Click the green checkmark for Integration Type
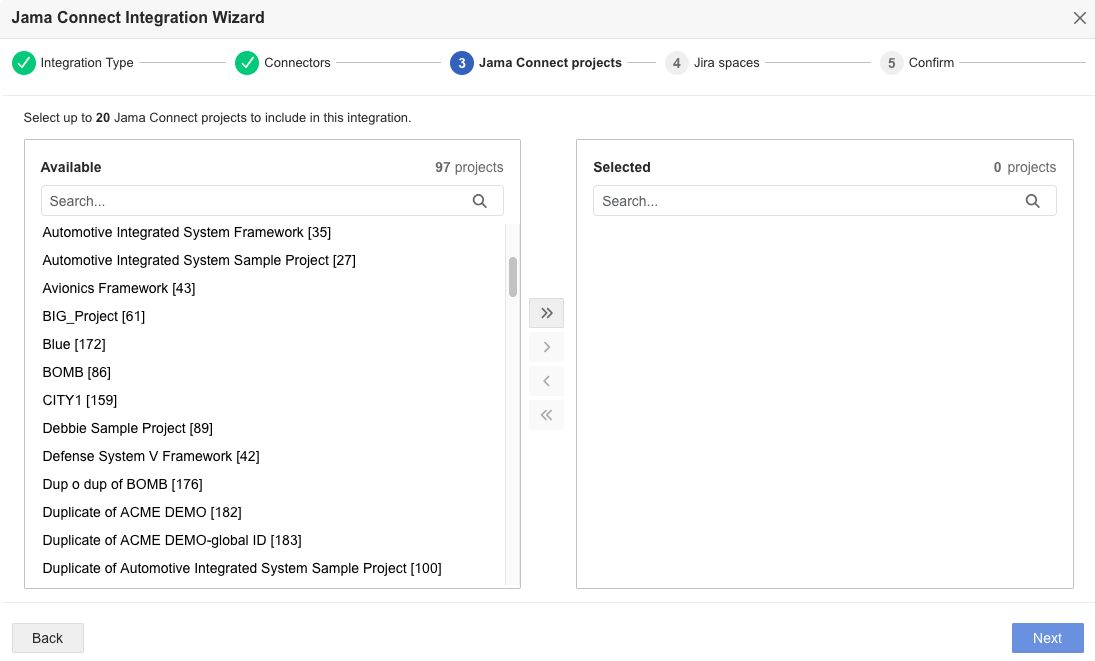Image resolution: width=1095 pixels, height=661 pixels. pos(24,63)
